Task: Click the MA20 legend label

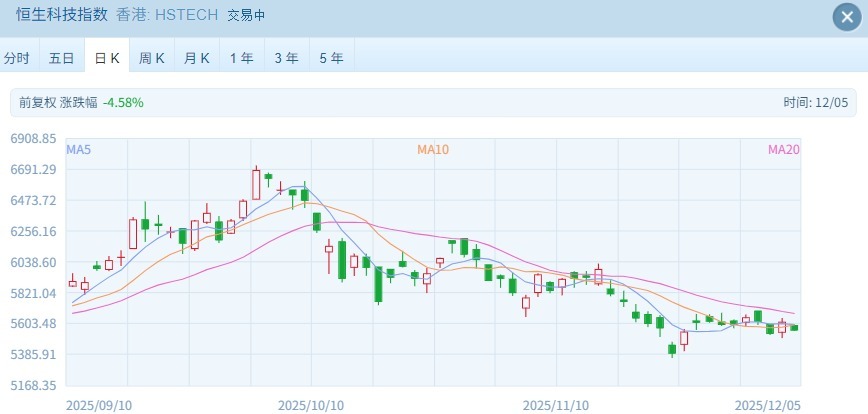Action: [x=784, y=149]
